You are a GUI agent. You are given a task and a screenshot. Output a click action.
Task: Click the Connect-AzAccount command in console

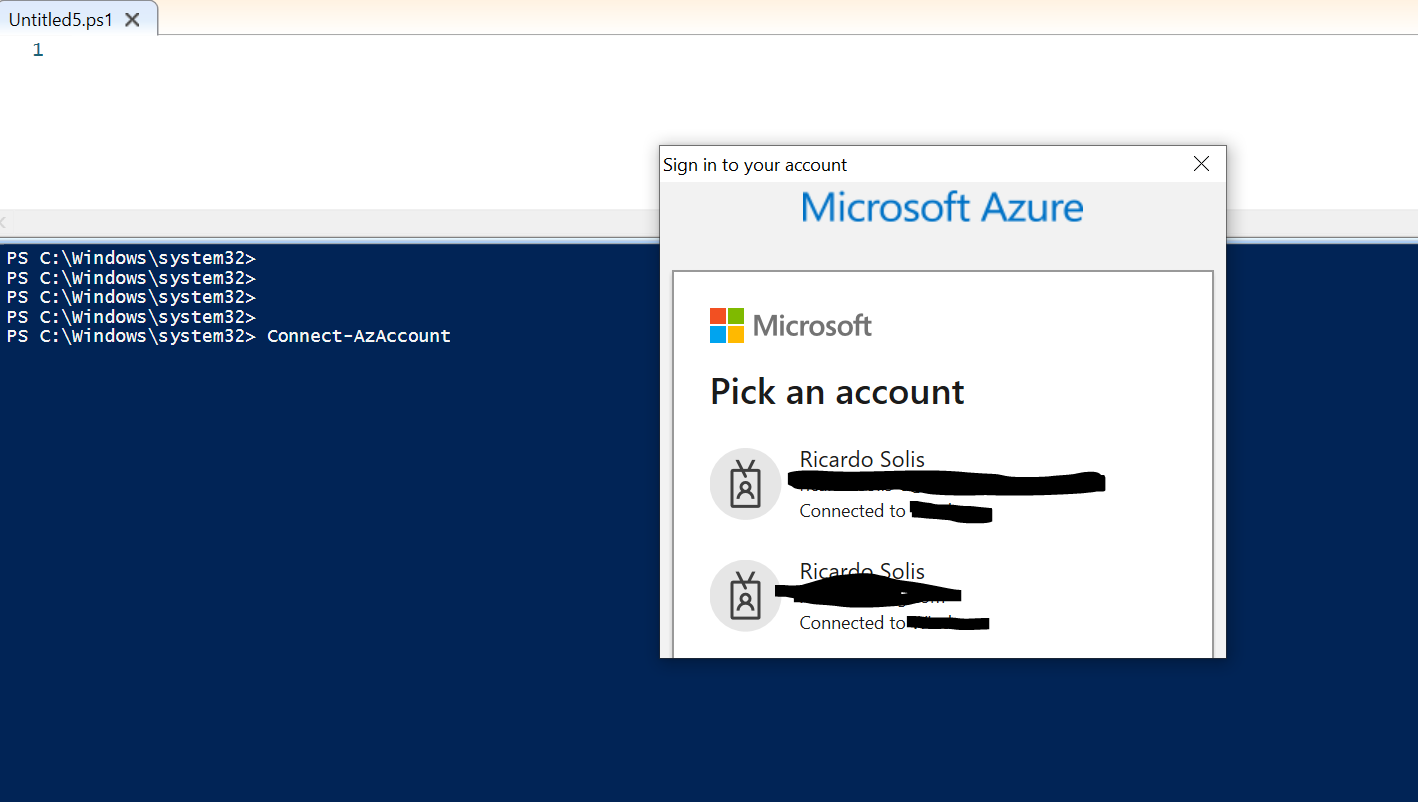[359, 336]
